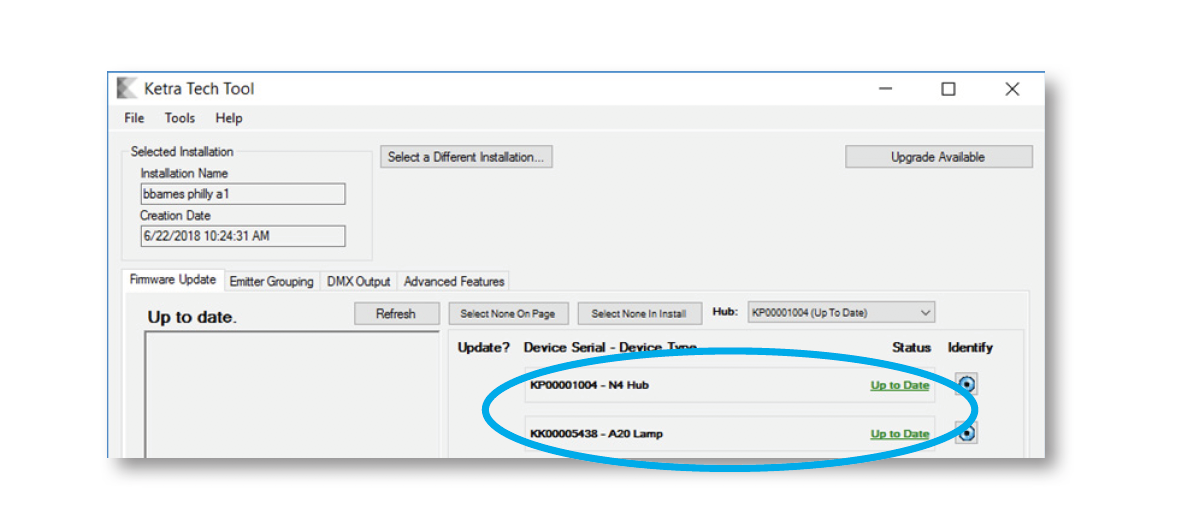The width and height of the screenshot is (1198, 522).
Task: Select the KK00005438 - A20 Lamp row
Action: click(730, 433)
